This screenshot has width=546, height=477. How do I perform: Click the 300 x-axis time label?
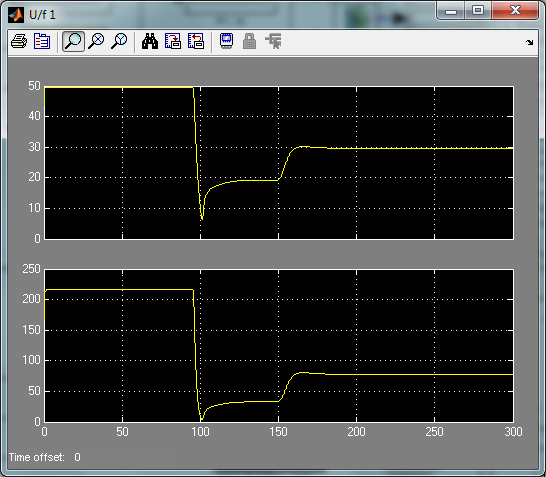[x=513, y=432]
